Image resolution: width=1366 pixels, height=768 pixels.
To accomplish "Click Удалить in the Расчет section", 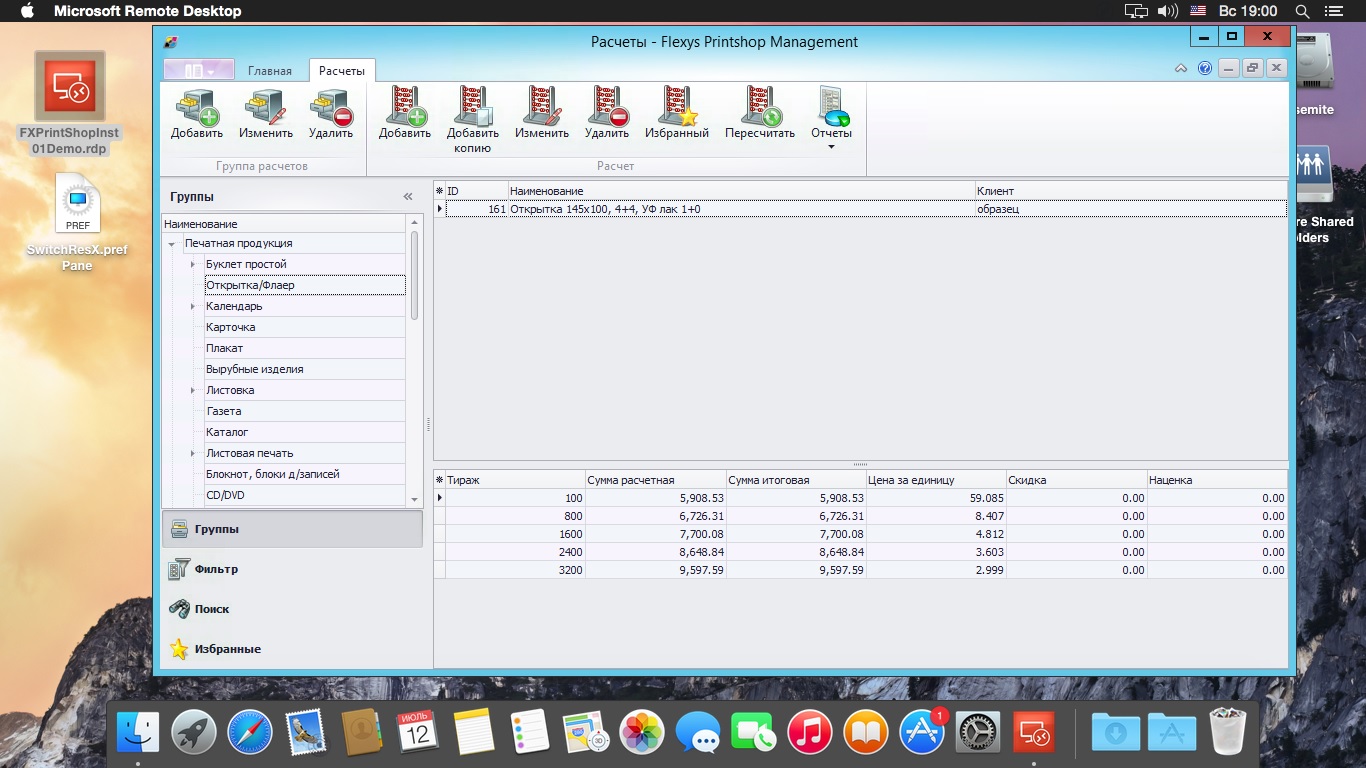I will coord(607,114).
